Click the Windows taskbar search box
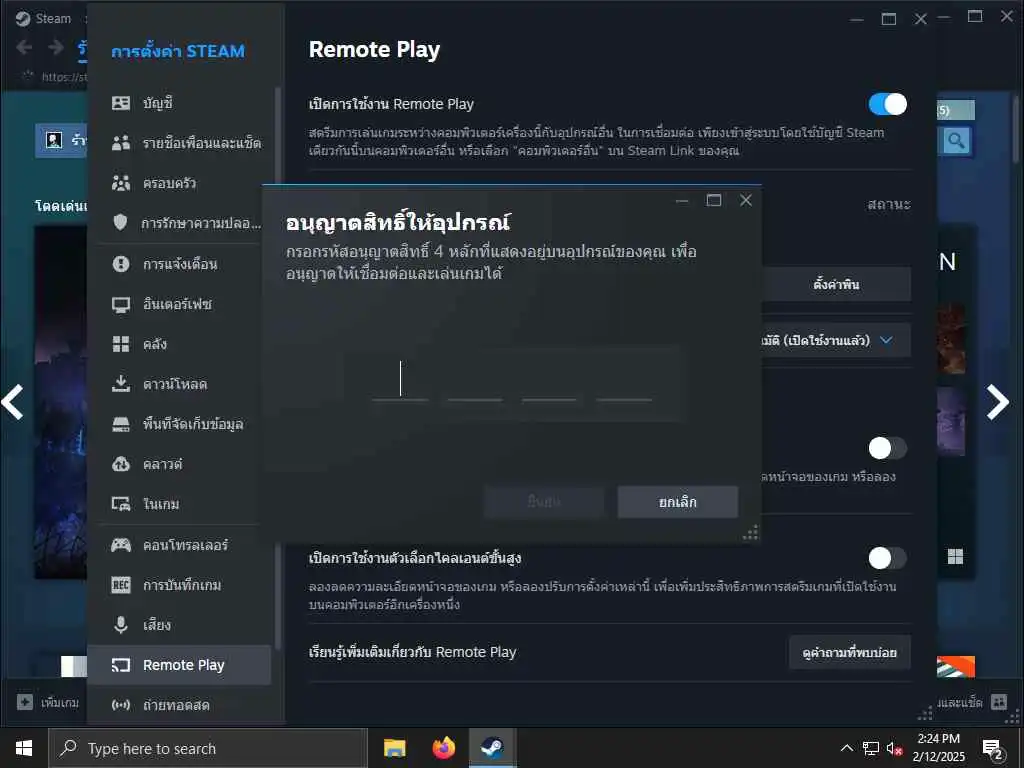The width and height of the screenshot is (1024, 768). tap(208, 748)
